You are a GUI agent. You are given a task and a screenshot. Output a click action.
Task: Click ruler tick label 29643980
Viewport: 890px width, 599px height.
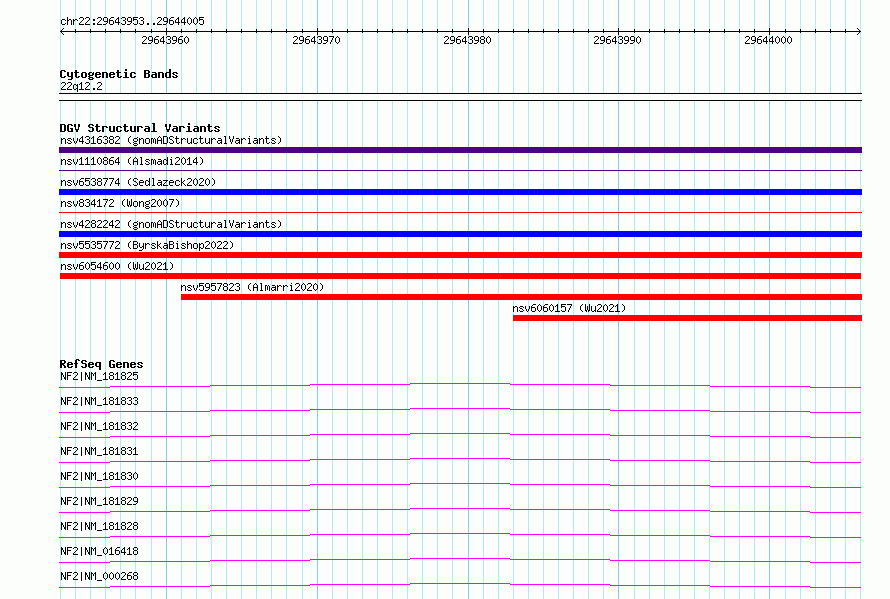click(467, 40)
